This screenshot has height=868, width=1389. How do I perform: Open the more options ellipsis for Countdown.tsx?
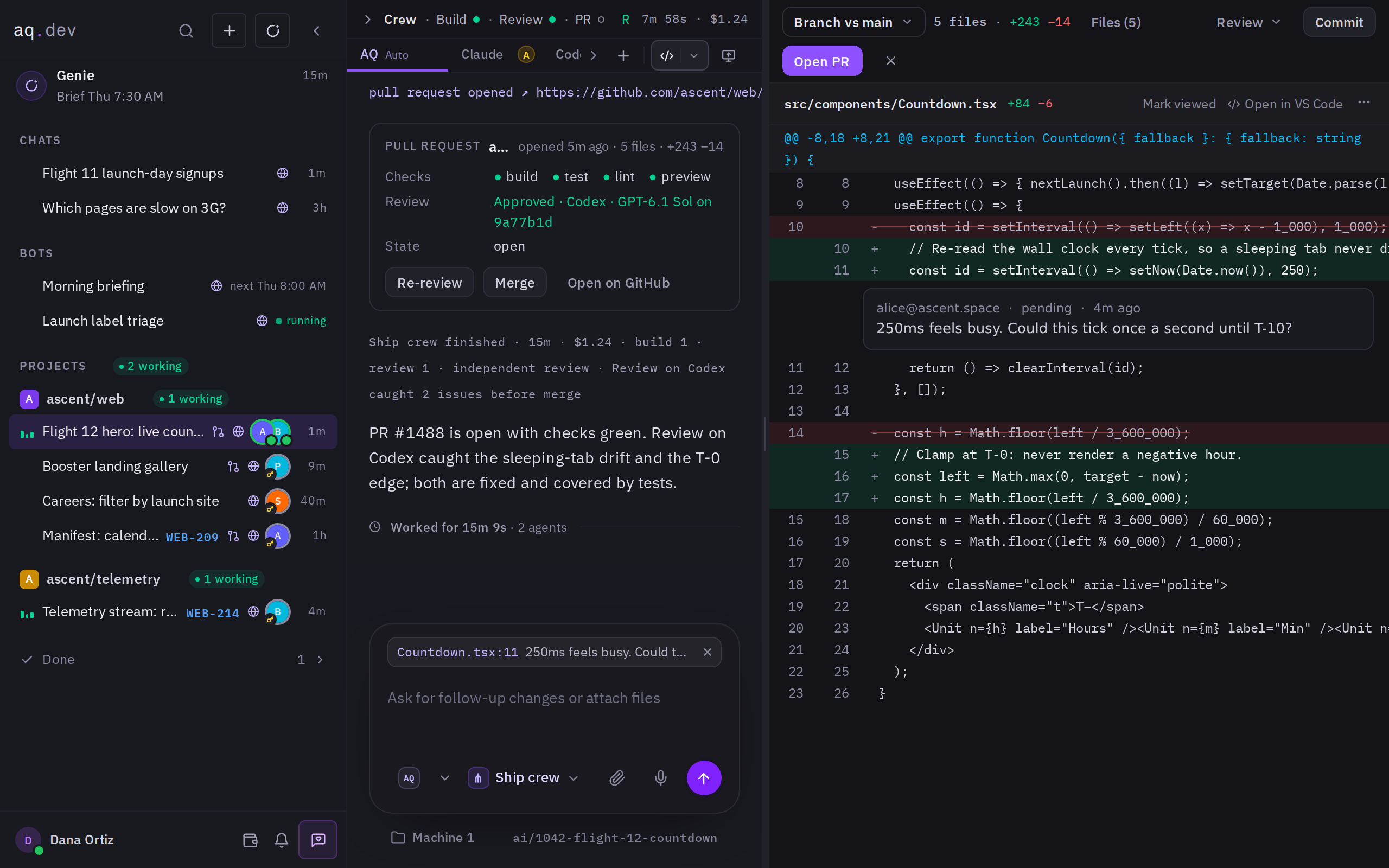[x=1363, y=103]
